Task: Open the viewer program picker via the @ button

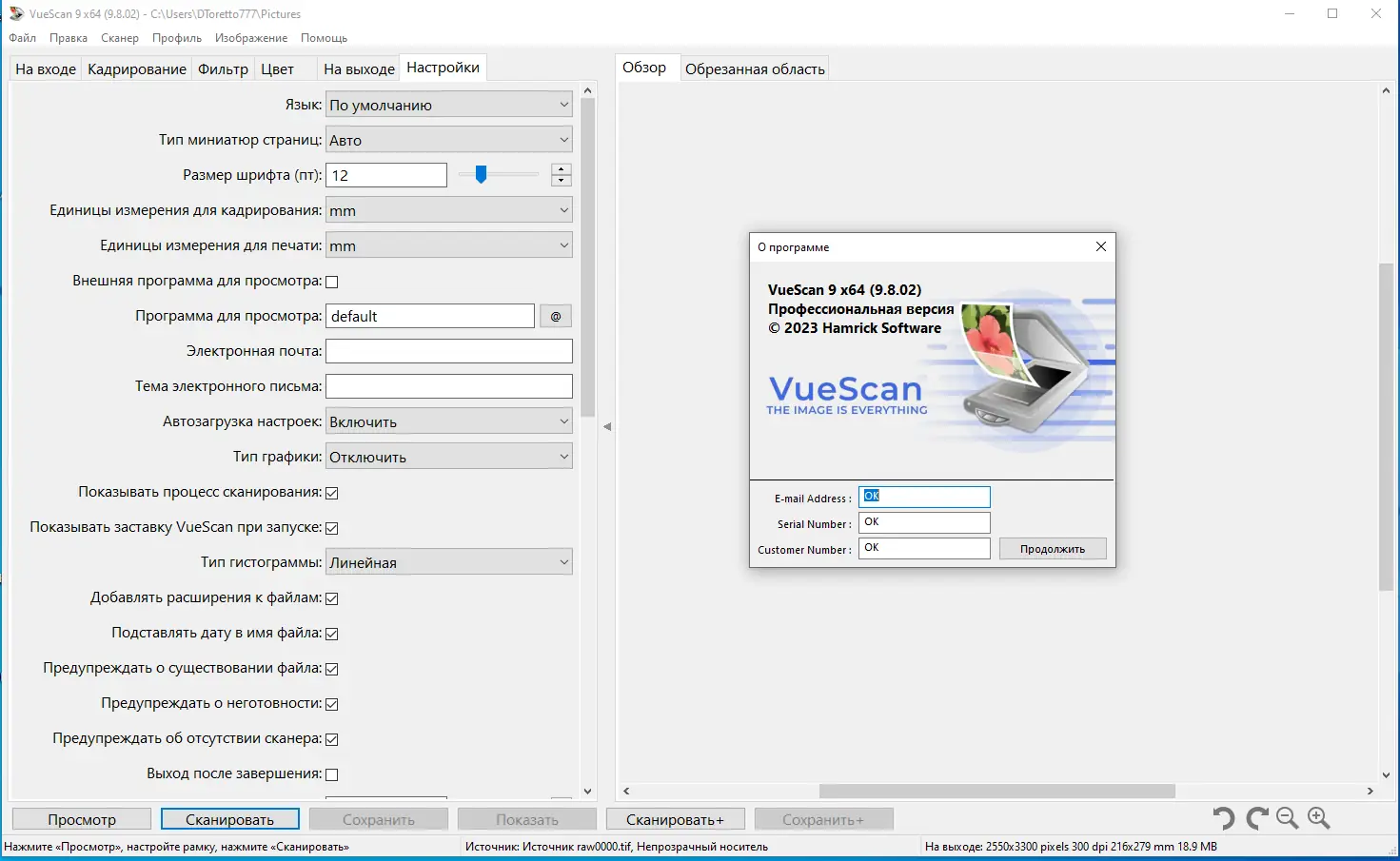Action: (555, 315)
